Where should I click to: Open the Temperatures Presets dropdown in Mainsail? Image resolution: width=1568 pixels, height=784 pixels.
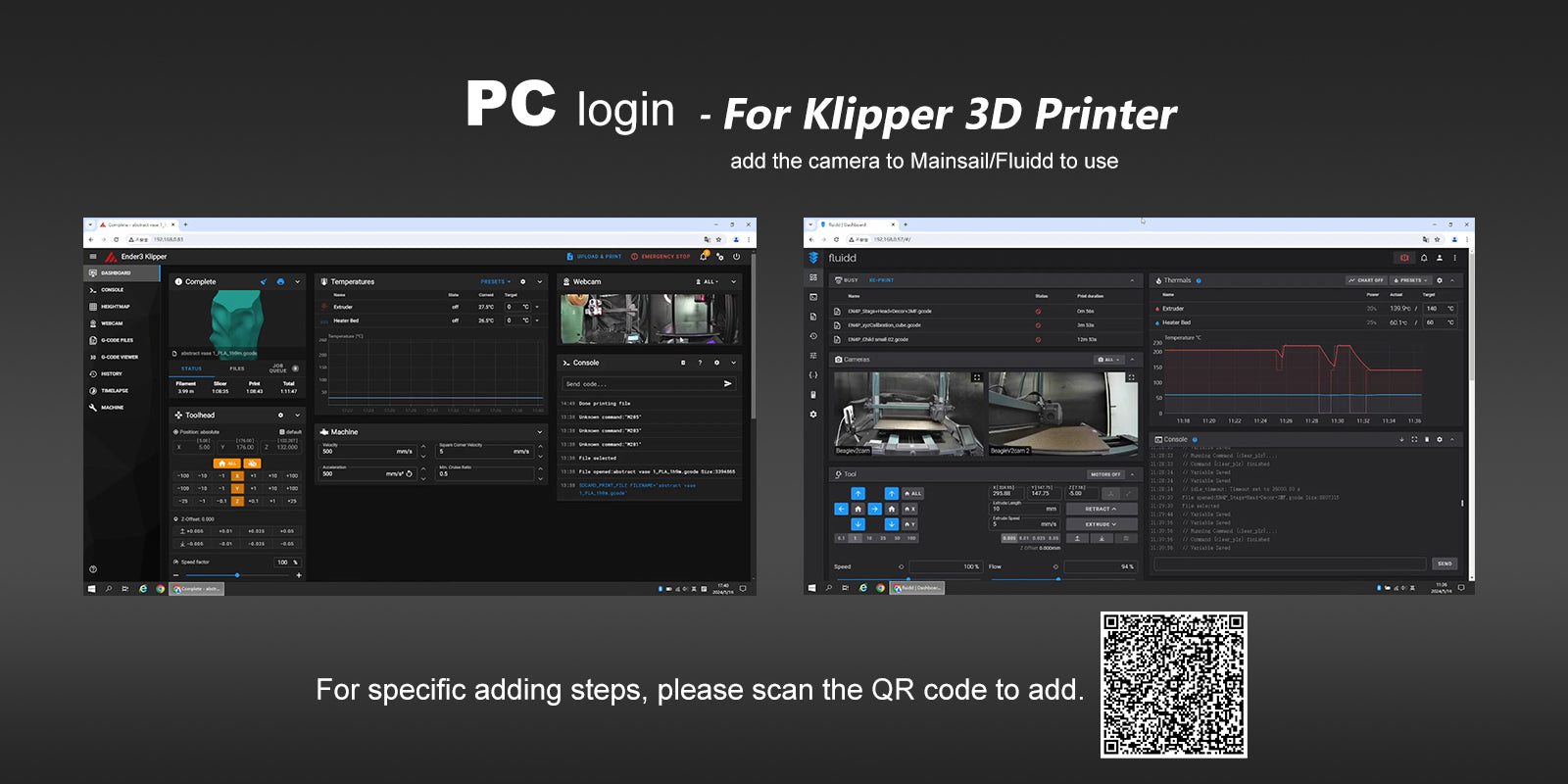point(495,281)
